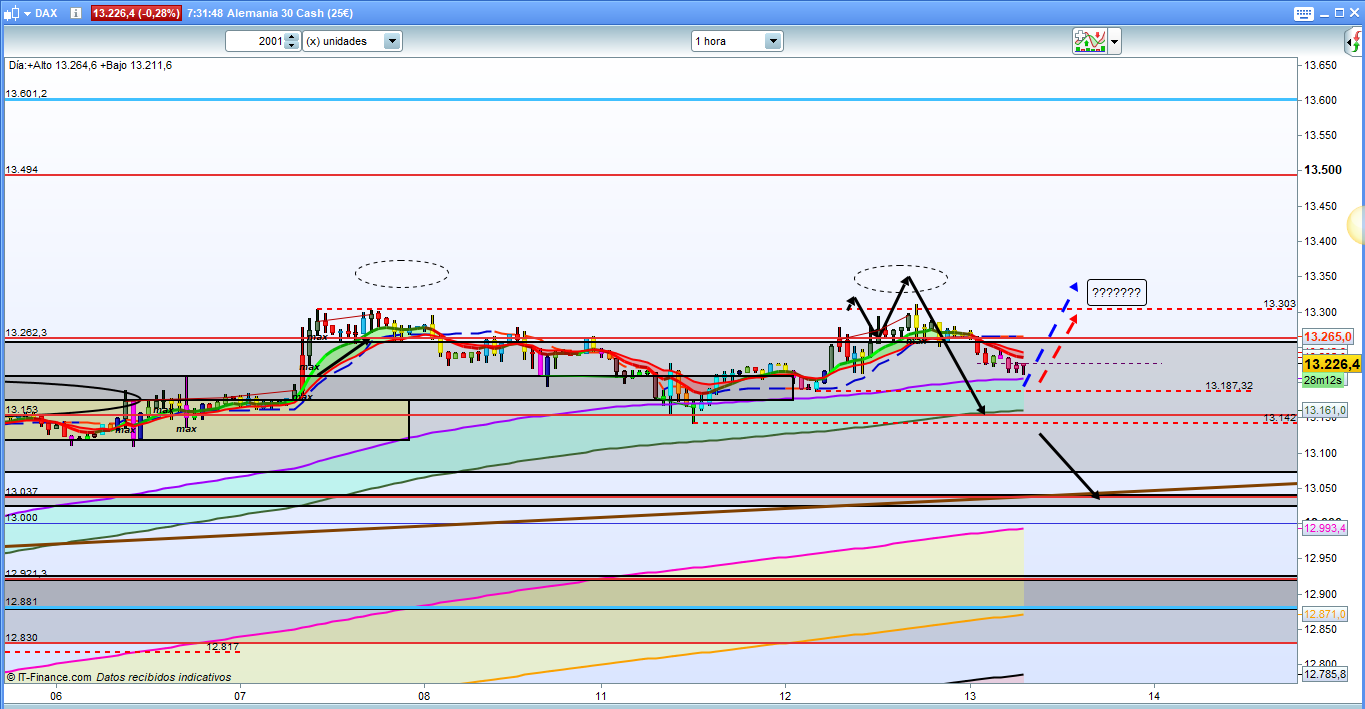Click the magenta 12.993,4 indicator label
The image size is (1365, 709).
[x=1327, y=528]
